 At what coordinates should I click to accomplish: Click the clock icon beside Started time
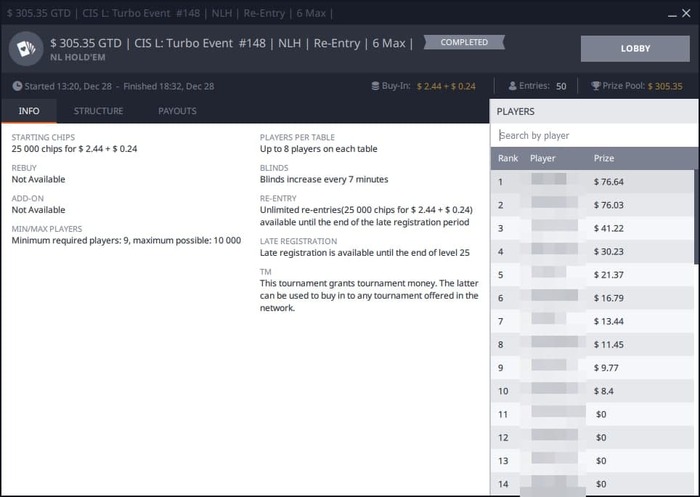17,86
